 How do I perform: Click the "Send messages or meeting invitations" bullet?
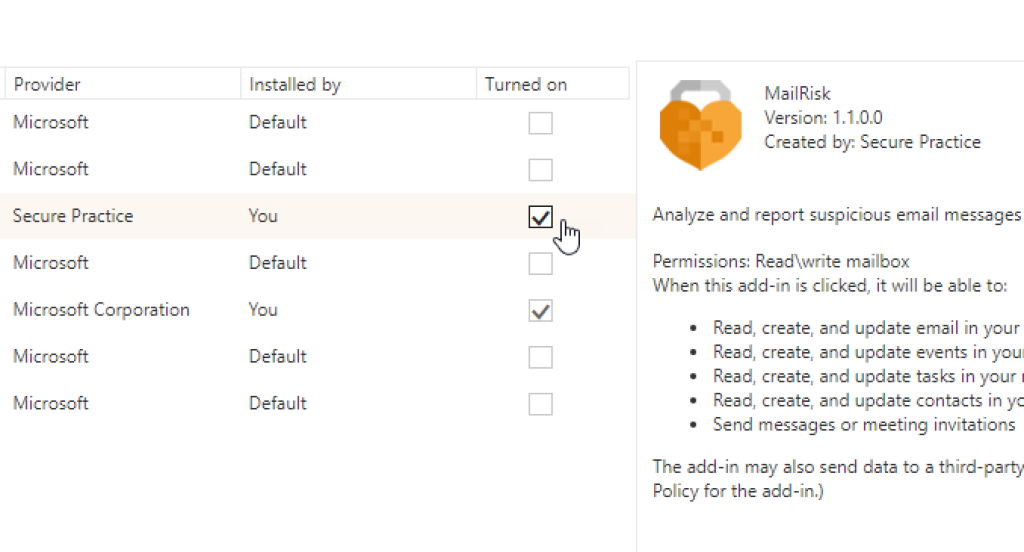(864, 424)
